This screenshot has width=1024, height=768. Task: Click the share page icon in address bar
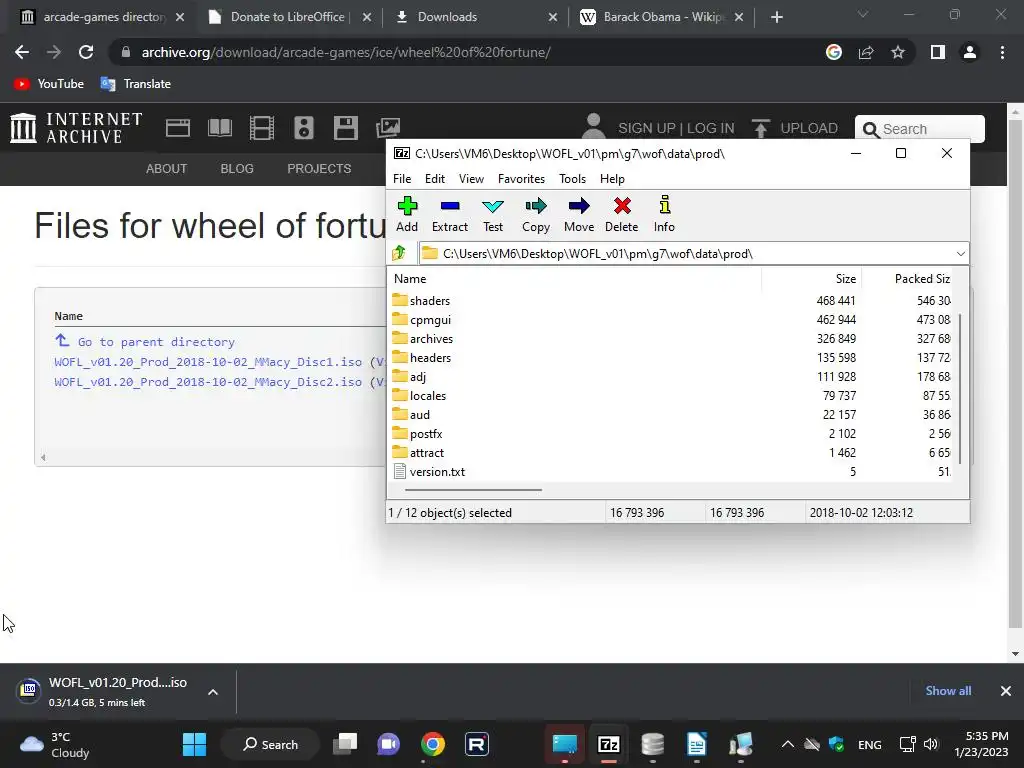click(x=866, y=52)
